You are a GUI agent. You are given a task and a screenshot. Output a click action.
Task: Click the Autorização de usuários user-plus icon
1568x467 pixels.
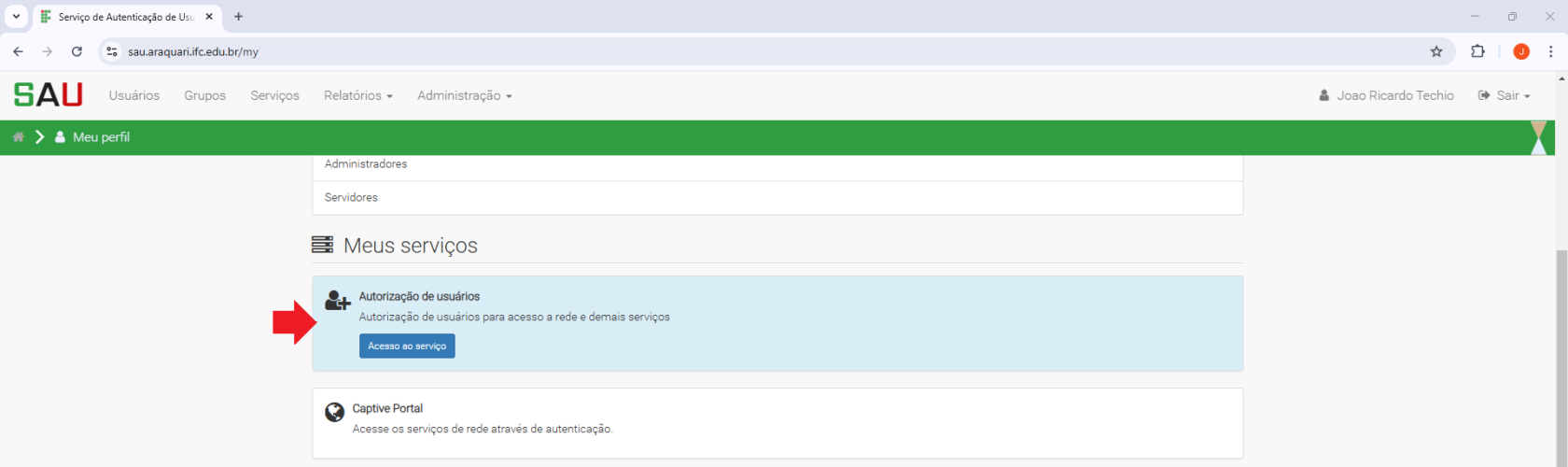pos(337,301)
